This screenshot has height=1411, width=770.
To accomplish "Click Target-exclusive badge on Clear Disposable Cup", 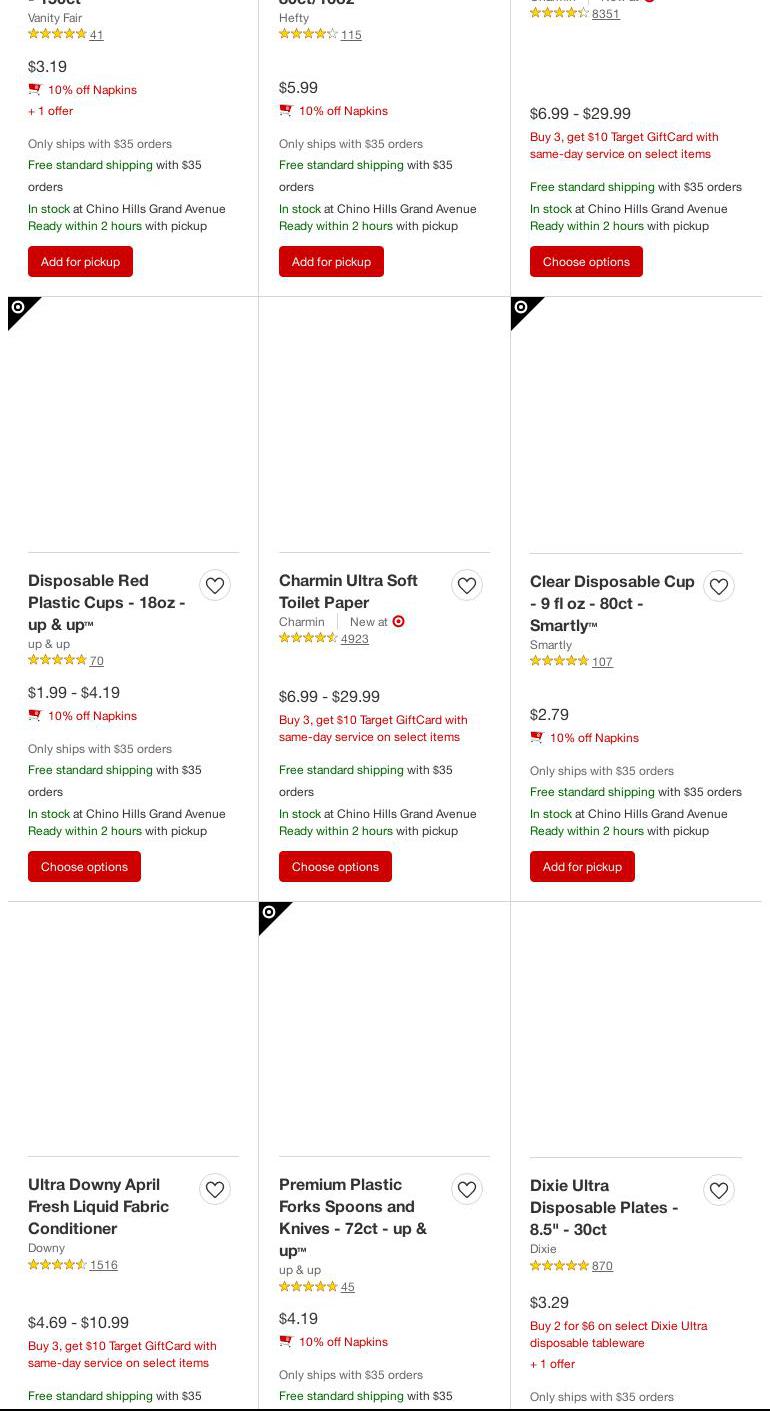I will [522, 309].
